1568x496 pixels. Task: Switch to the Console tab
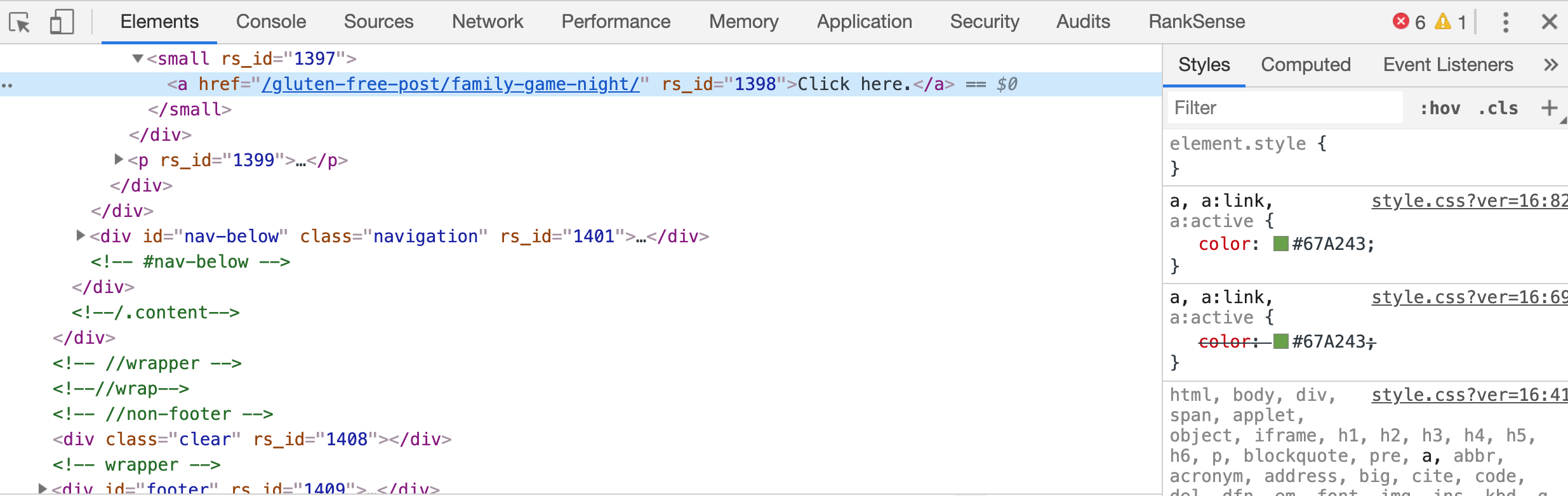270,22
